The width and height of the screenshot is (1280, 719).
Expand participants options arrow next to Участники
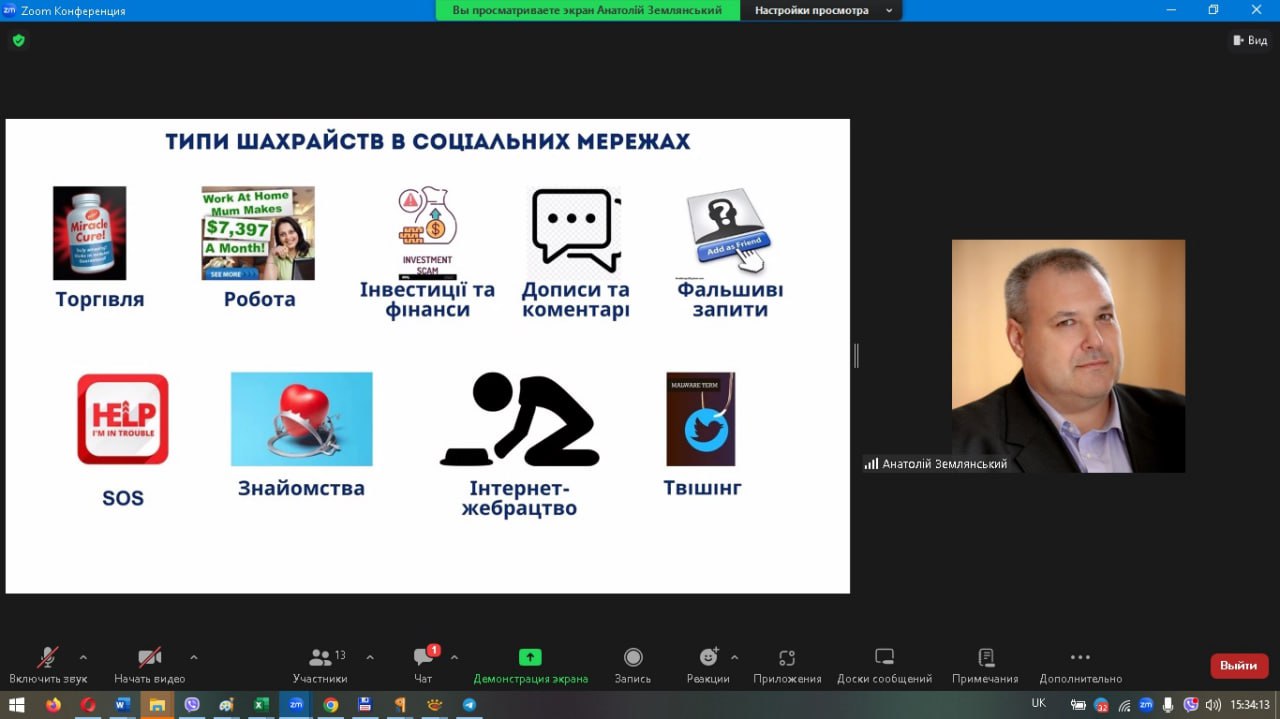coord(370,657)
